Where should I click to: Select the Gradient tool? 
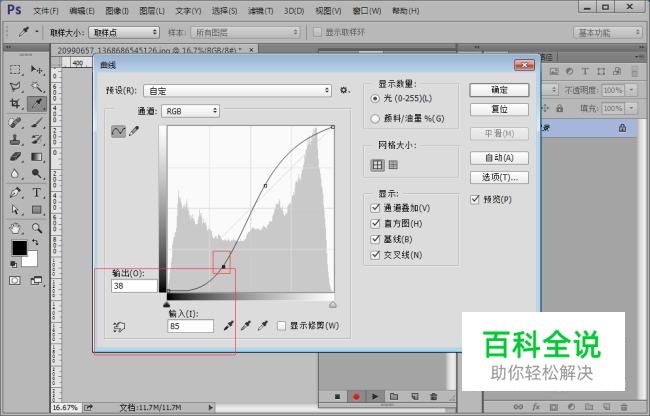[37, 157]
